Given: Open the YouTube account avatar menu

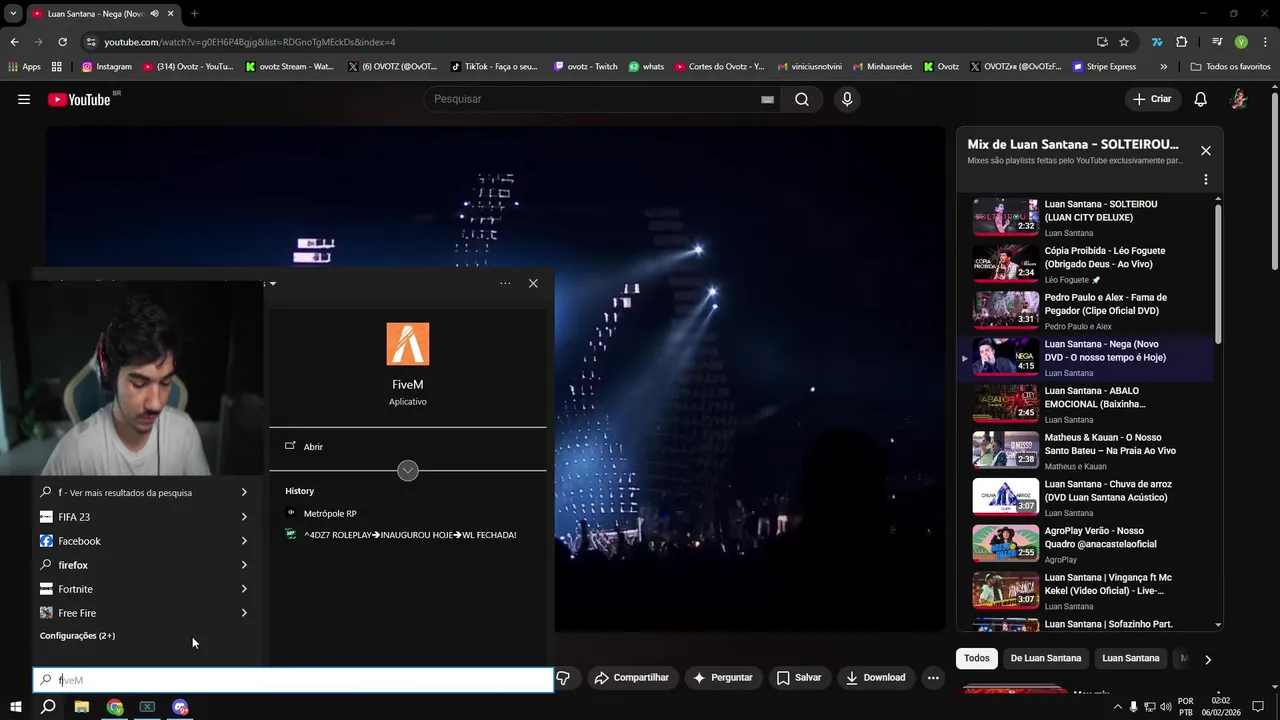Looking at the screenshot, I should click(1239, 99).
